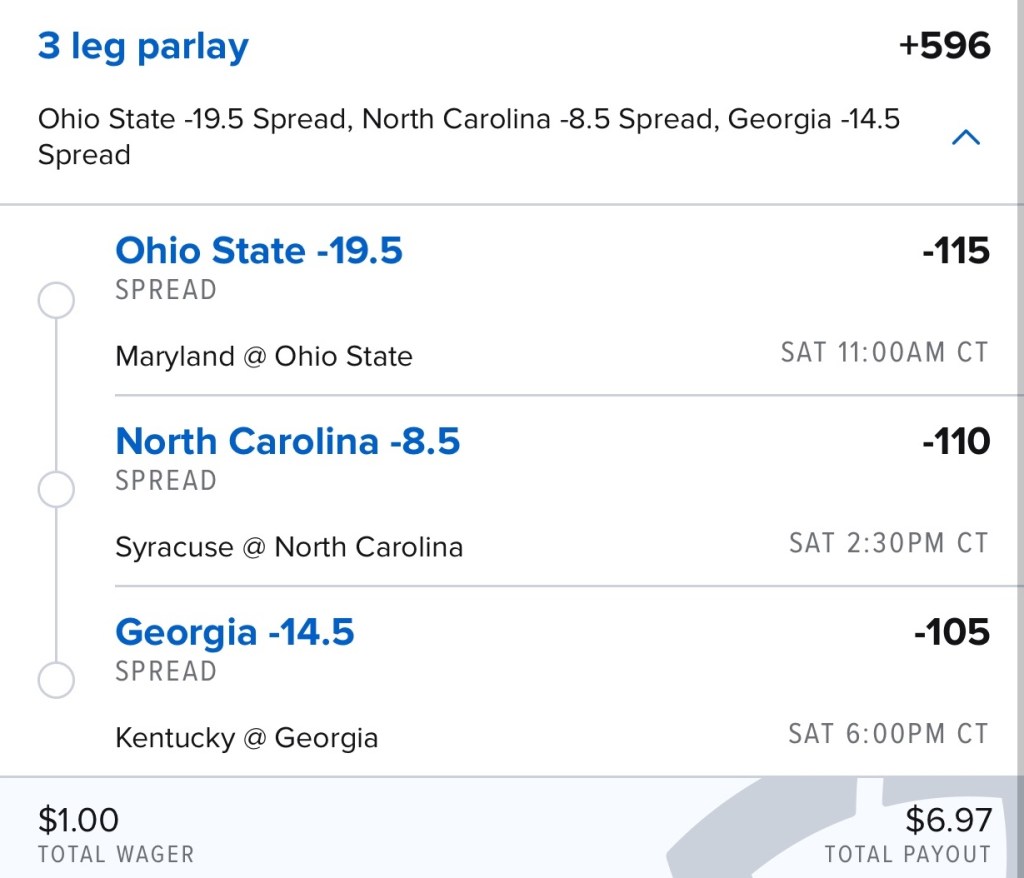Click the Ohio State leg circle marker

click(x=56, y=300)
